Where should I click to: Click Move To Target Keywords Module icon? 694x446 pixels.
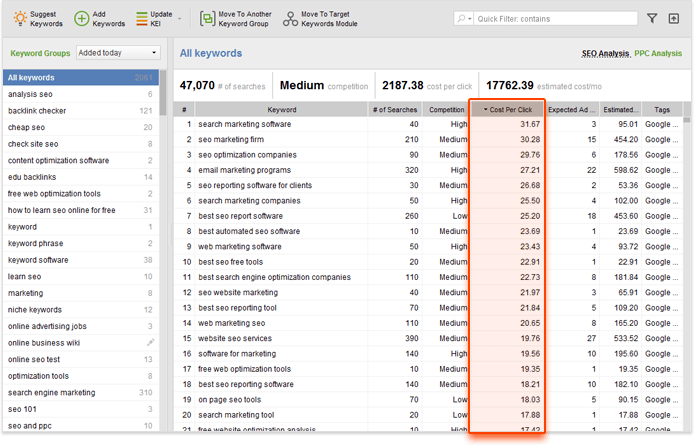[x=290, y=19]
